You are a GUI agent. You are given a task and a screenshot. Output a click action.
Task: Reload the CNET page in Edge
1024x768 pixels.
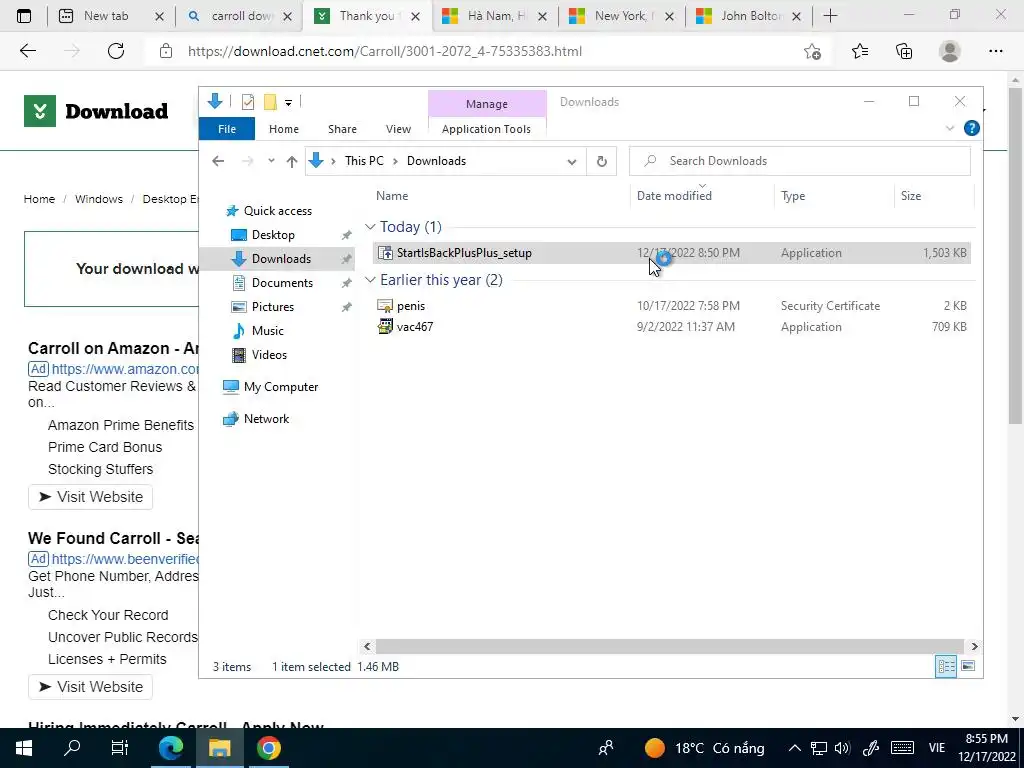coord(116,51)
